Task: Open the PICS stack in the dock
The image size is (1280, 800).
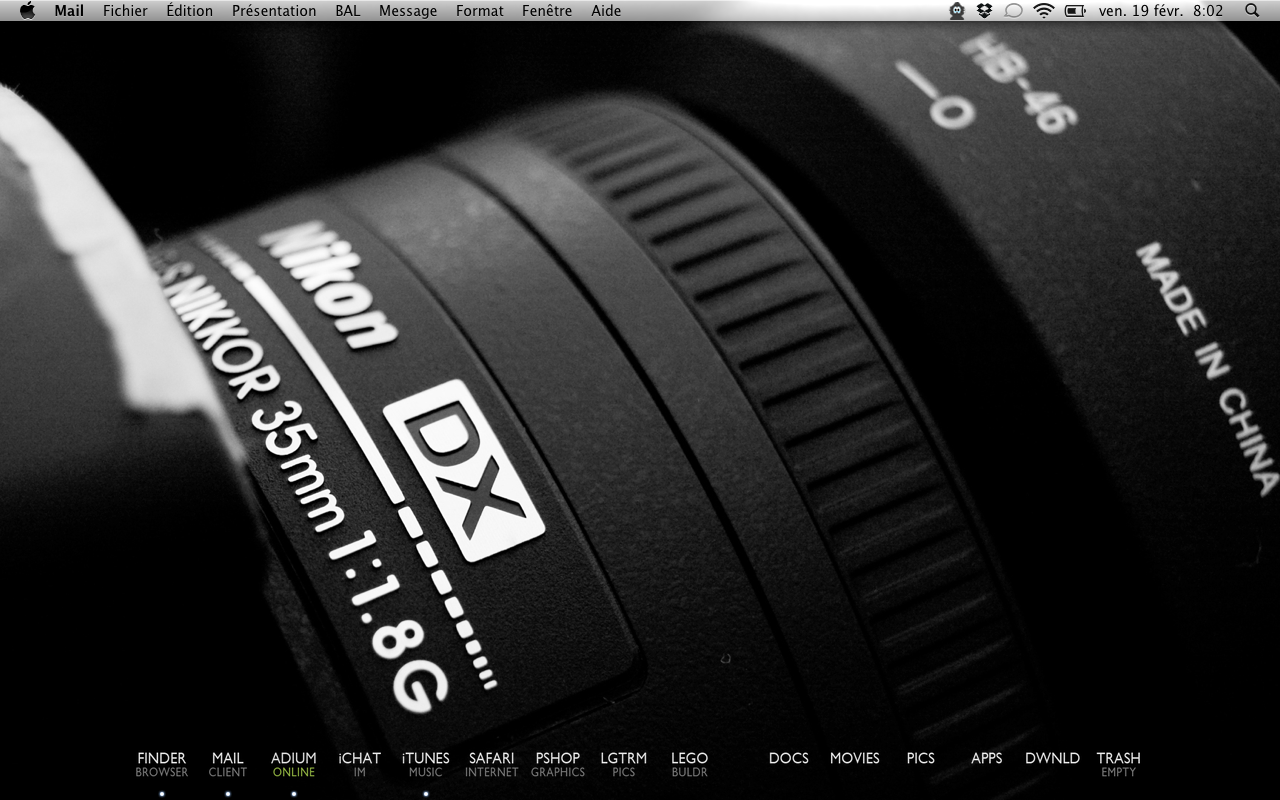Action: [921, 758]
